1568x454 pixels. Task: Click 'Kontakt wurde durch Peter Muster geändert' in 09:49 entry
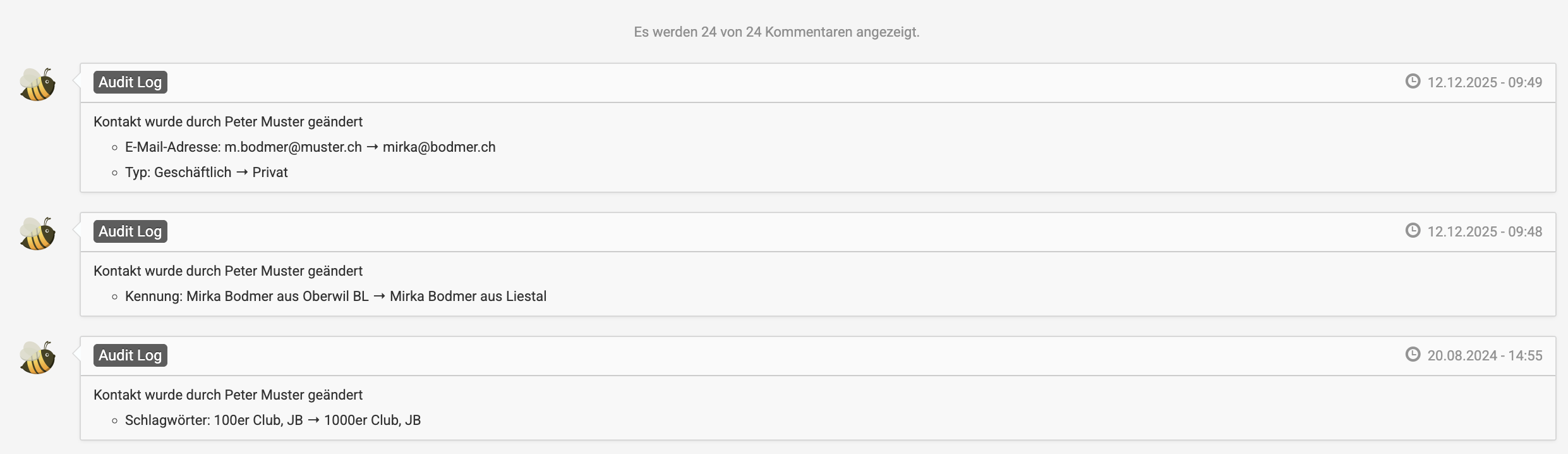click(228, 122)
